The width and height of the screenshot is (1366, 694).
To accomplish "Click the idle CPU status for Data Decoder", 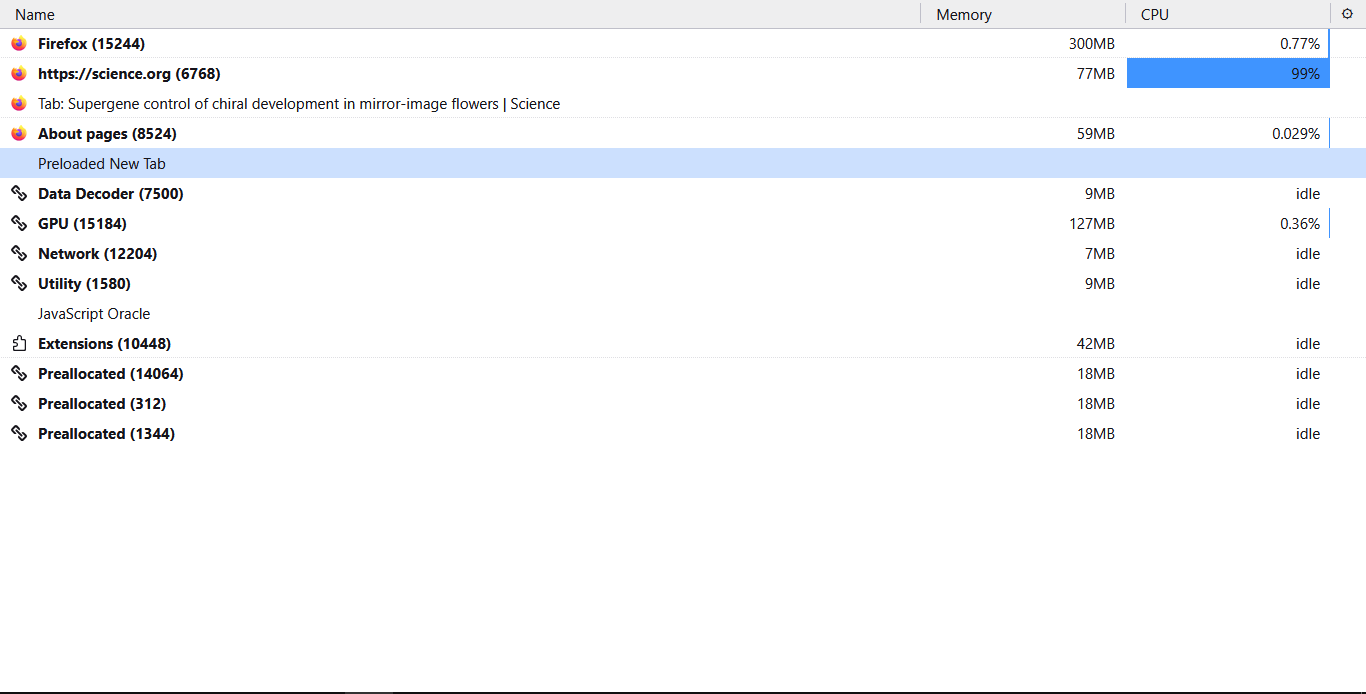I will click(x=1308, y=194).
